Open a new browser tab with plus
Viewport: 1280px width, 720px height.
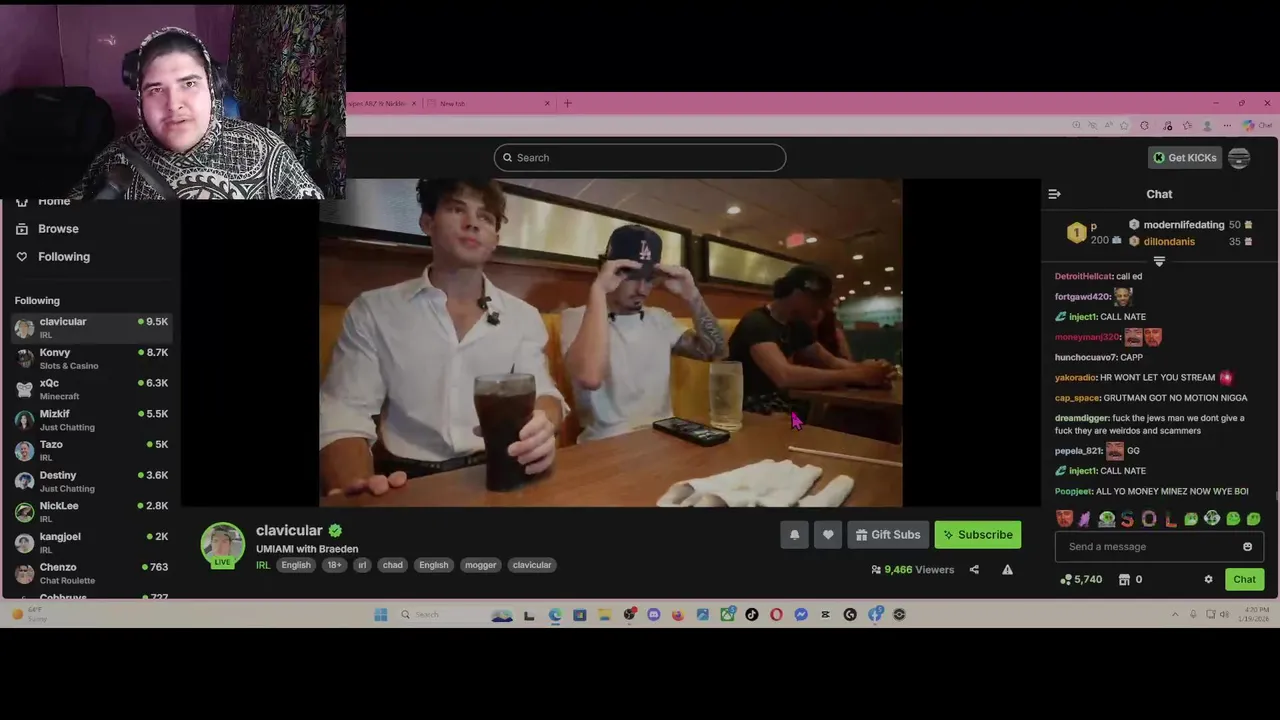coord(567,103)
